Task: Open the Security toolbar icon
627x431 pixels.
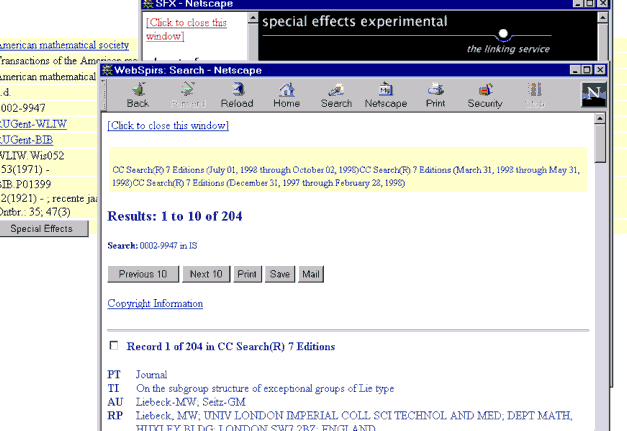Action: click(x=485, y=95)
